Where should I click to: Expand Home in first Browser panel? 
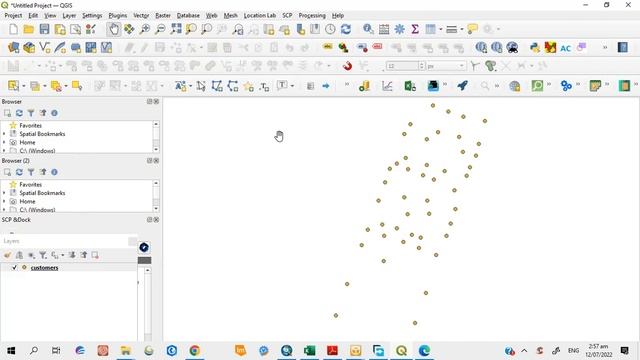(4, 142)
